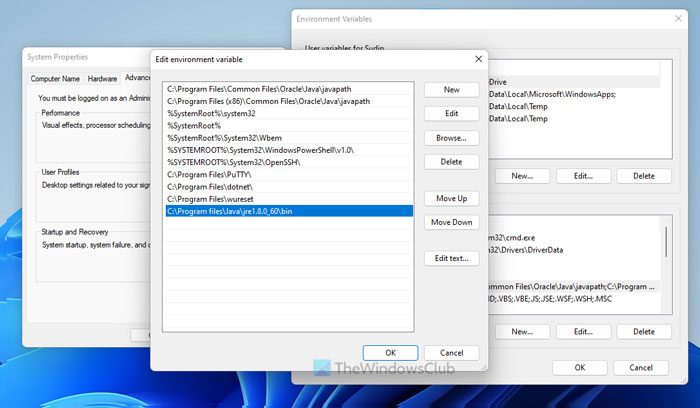This screenshot has width=700, height=408.
Task: Cancel the Edit environment variable dialog
Action: point(451,353)
